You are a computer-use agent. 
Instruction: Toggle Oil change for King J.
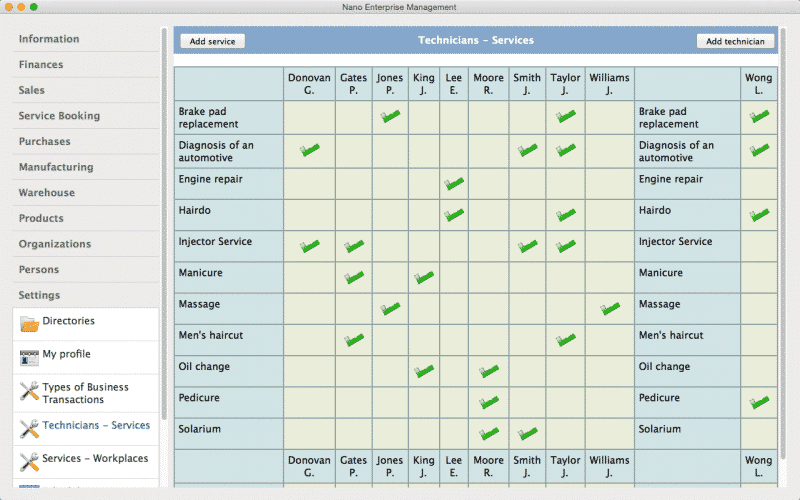424,371
